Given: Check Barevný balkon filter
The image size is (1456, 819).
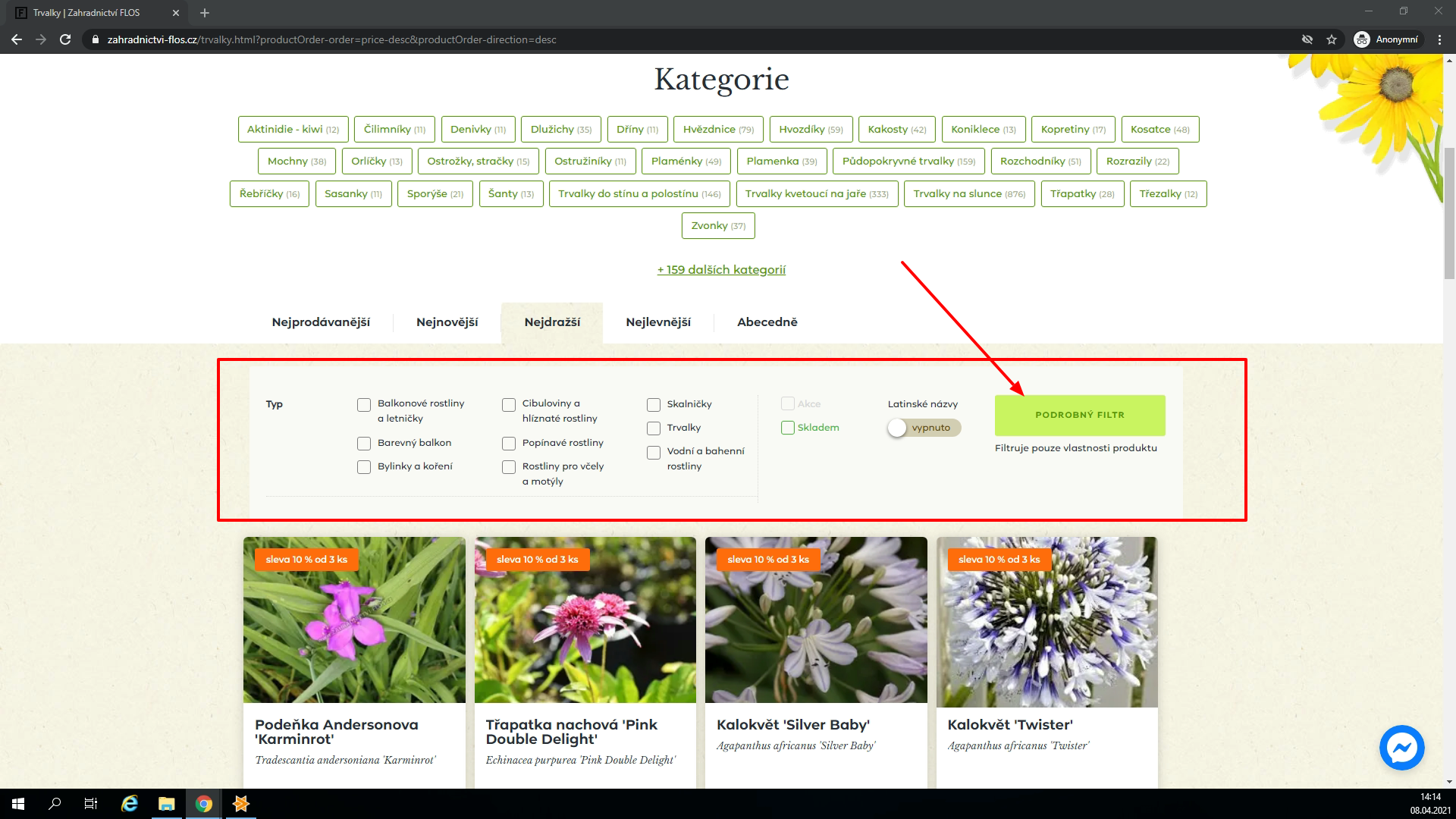Looking at the screenshot, I should (364, 444).
